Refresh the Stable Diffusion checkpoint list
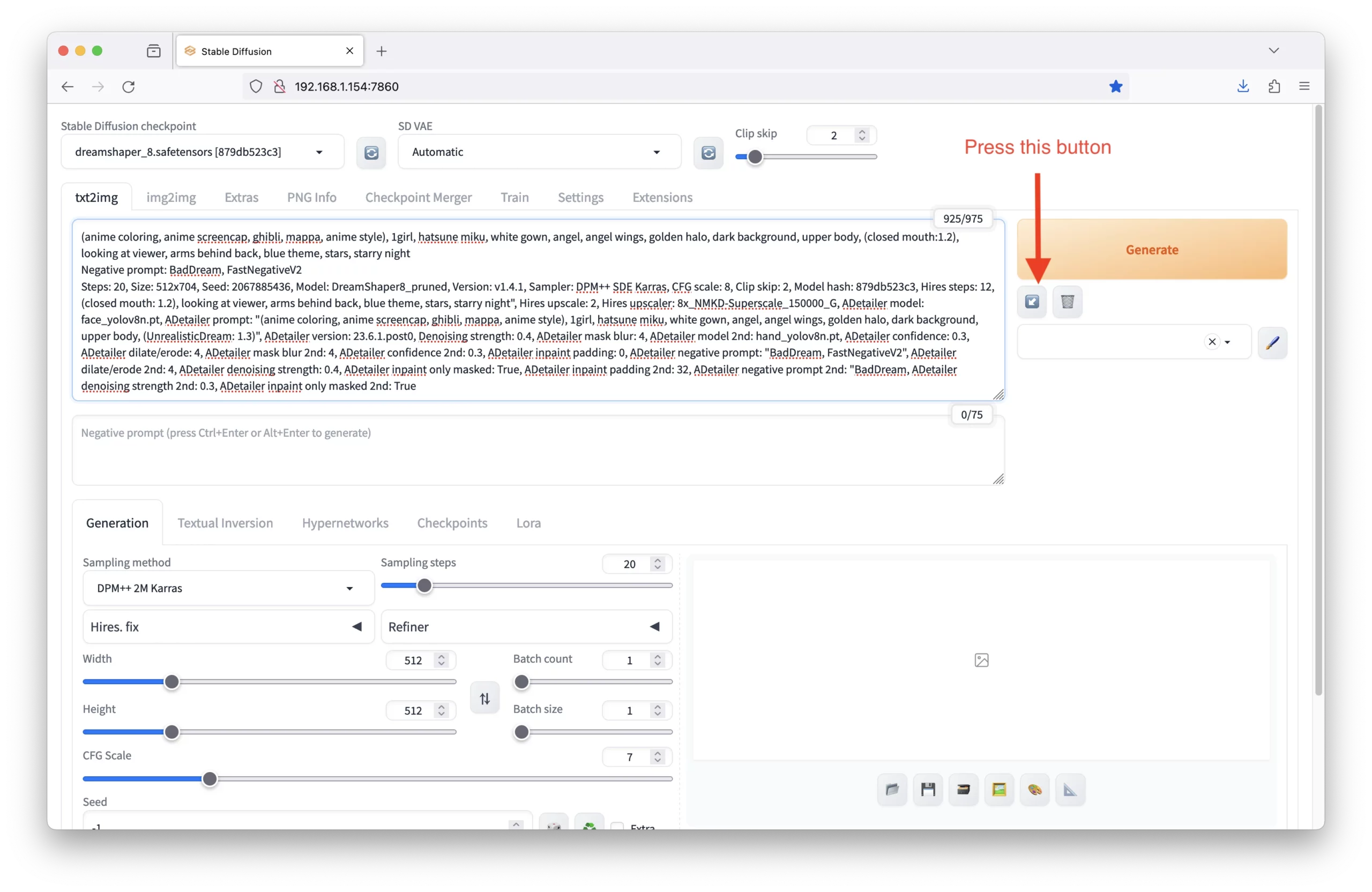The height and width of the screenshot is (892, 1372). pos(371,153)
